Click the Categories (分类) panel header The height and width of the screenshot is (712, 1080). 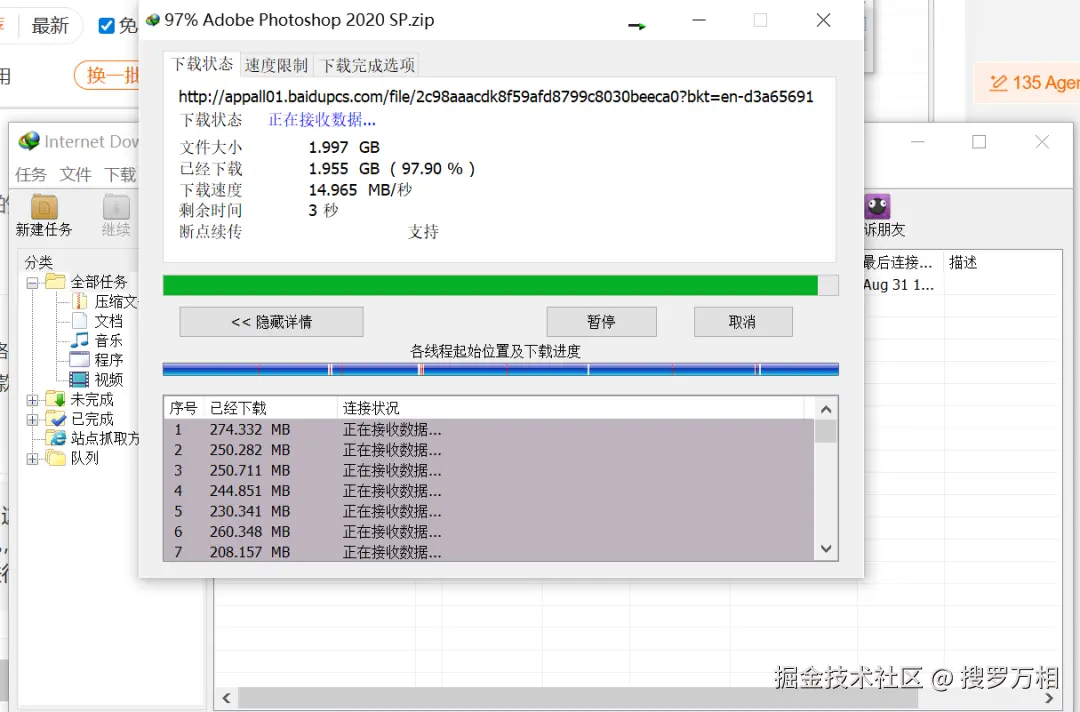[x=39, y=262]
